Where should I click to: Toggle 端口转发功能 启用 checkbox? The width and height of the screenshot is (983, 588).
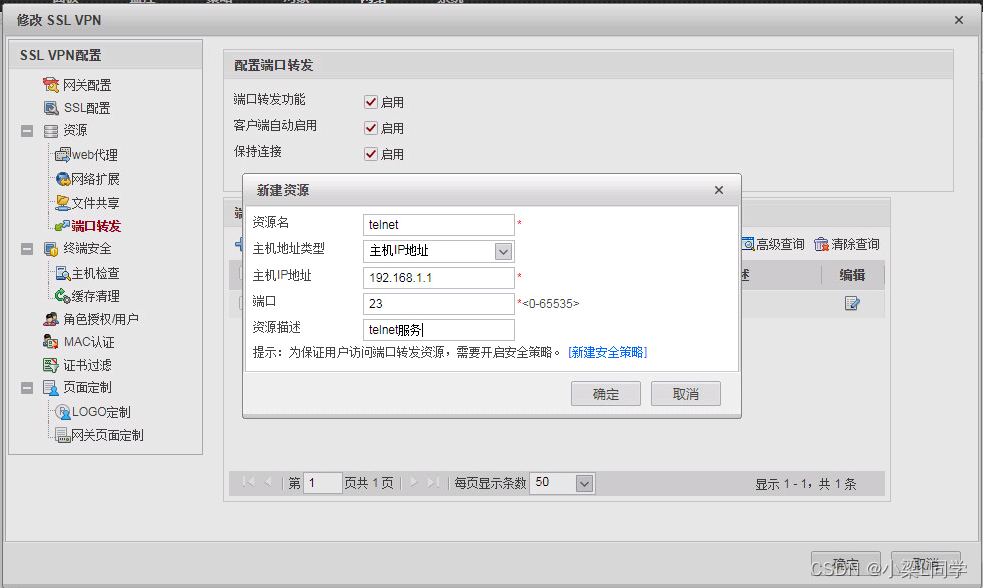(371, 102)
